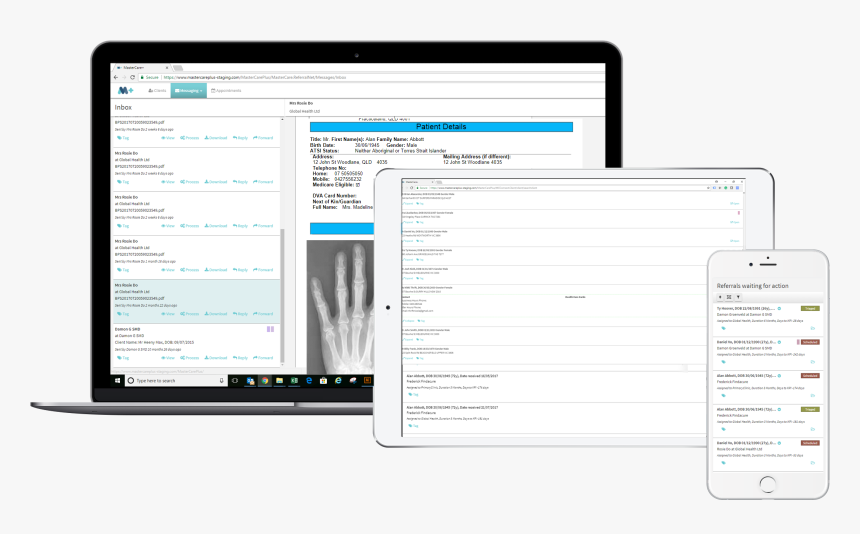Reload the page in laptop browser
Viewport: 860px width, 534px height.
pyautogui.click(x=132, y=77)
